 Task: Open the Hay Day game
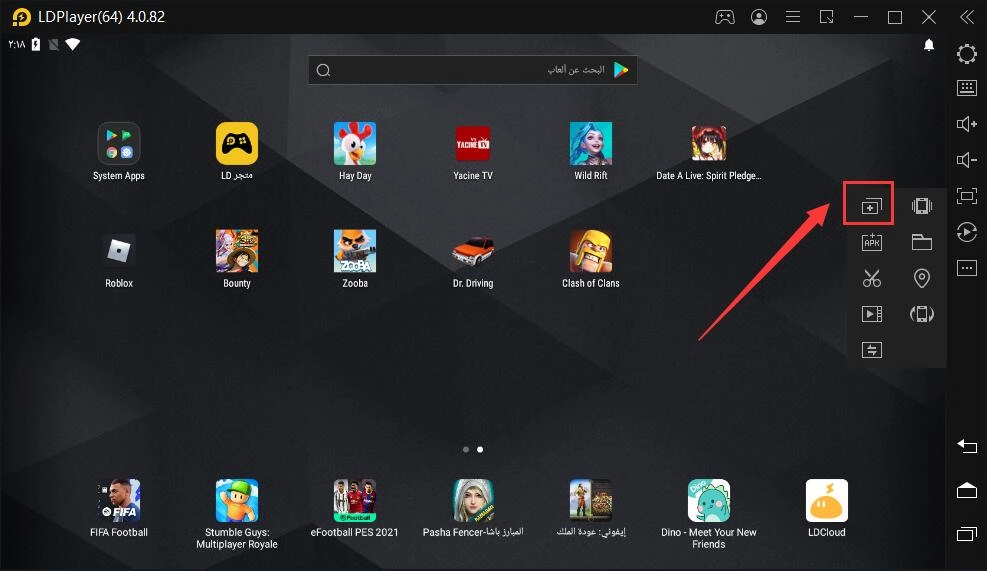pos(355,144)
